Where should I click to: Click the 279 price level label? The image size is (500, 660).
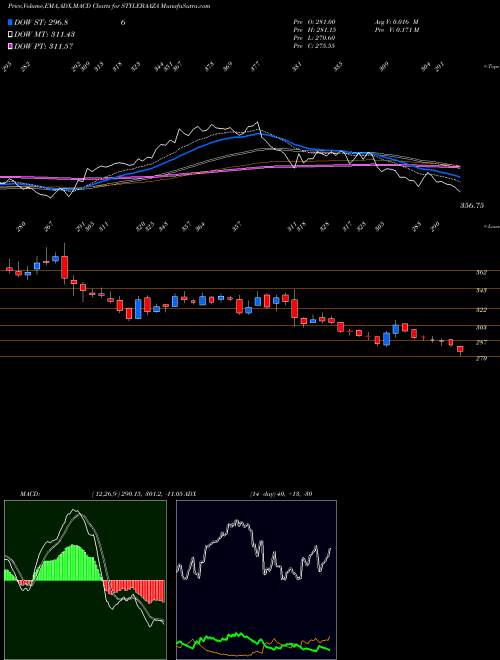tap(481, 359)
